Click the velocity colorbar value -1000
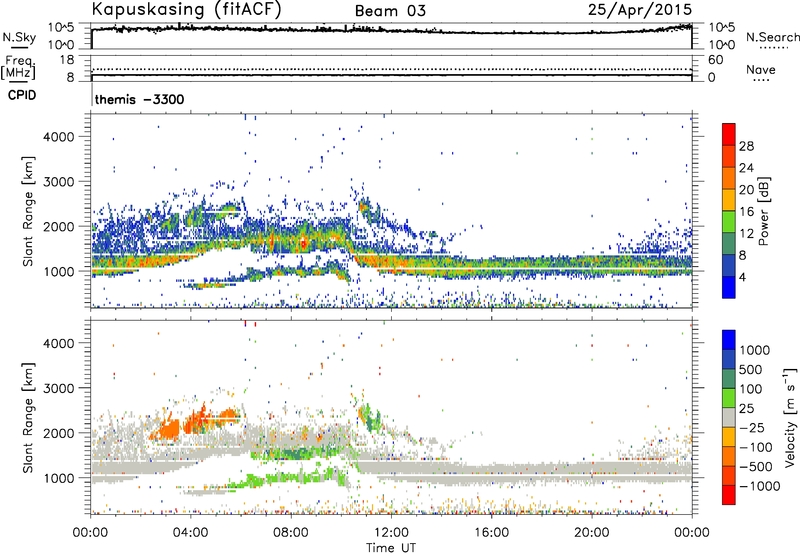 pos(760,486)
